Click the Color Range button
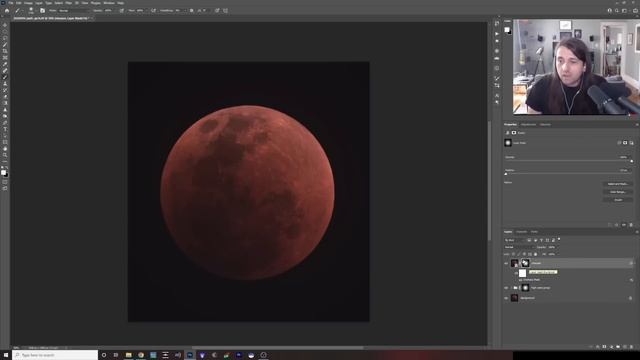The height and width of the screenshot is (360, 640). point(618,192)
